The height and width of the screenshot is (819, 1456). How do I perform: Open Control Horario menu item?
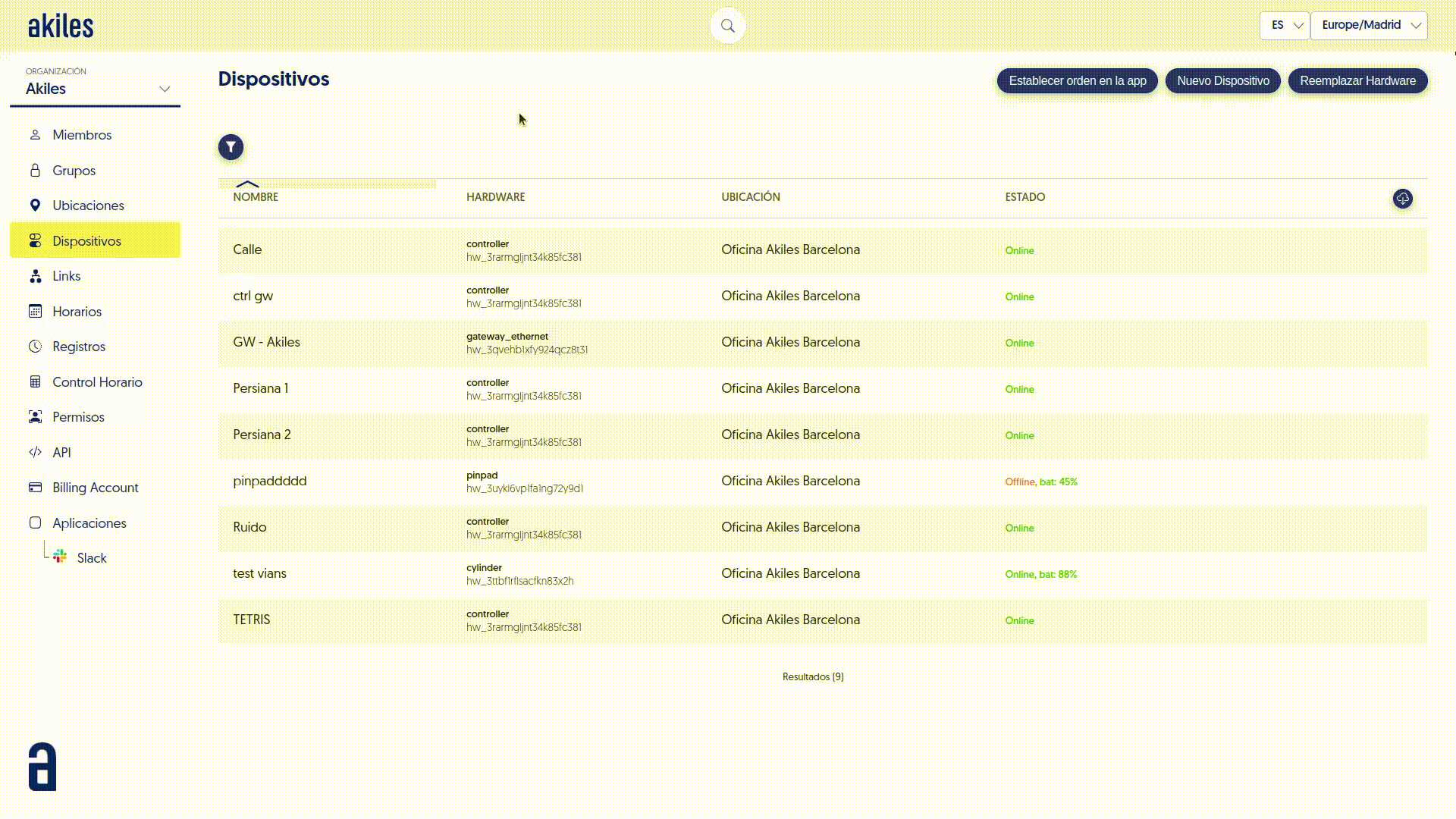point(97,382)
